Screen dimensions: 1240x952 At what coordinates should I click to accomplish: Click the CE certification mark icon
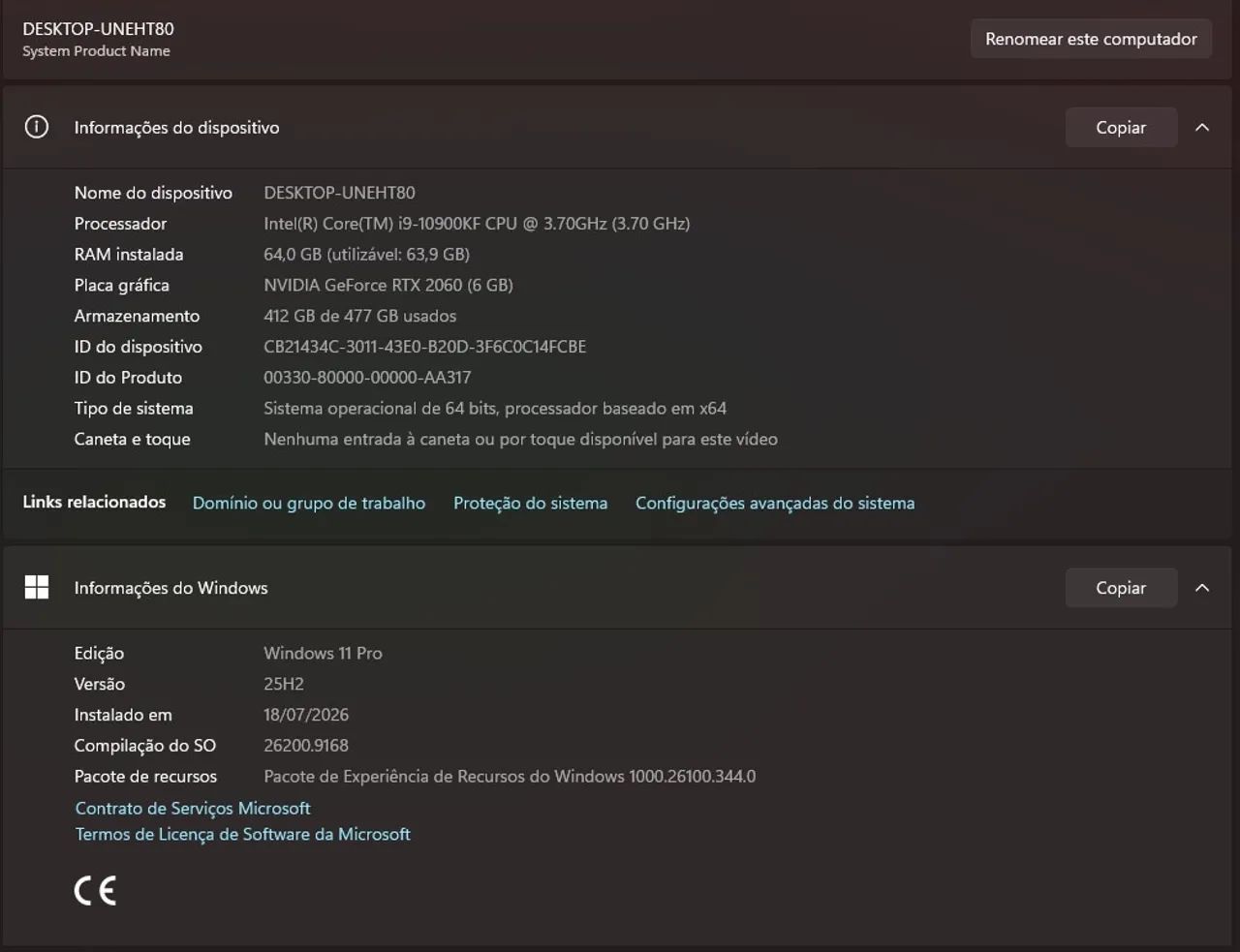pos(95,890)
